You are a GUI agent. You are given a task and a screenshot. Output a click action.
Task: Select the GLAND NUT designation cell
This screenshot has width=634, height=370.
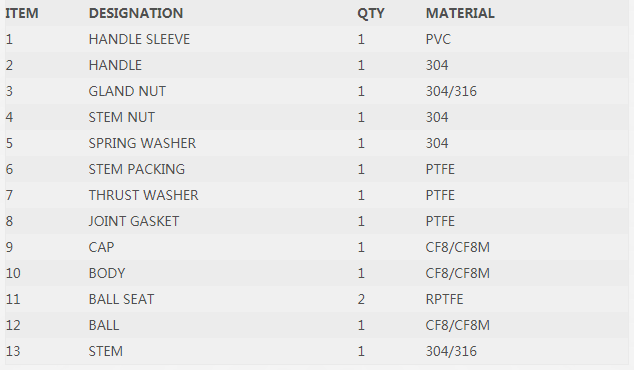pos(127,91)
